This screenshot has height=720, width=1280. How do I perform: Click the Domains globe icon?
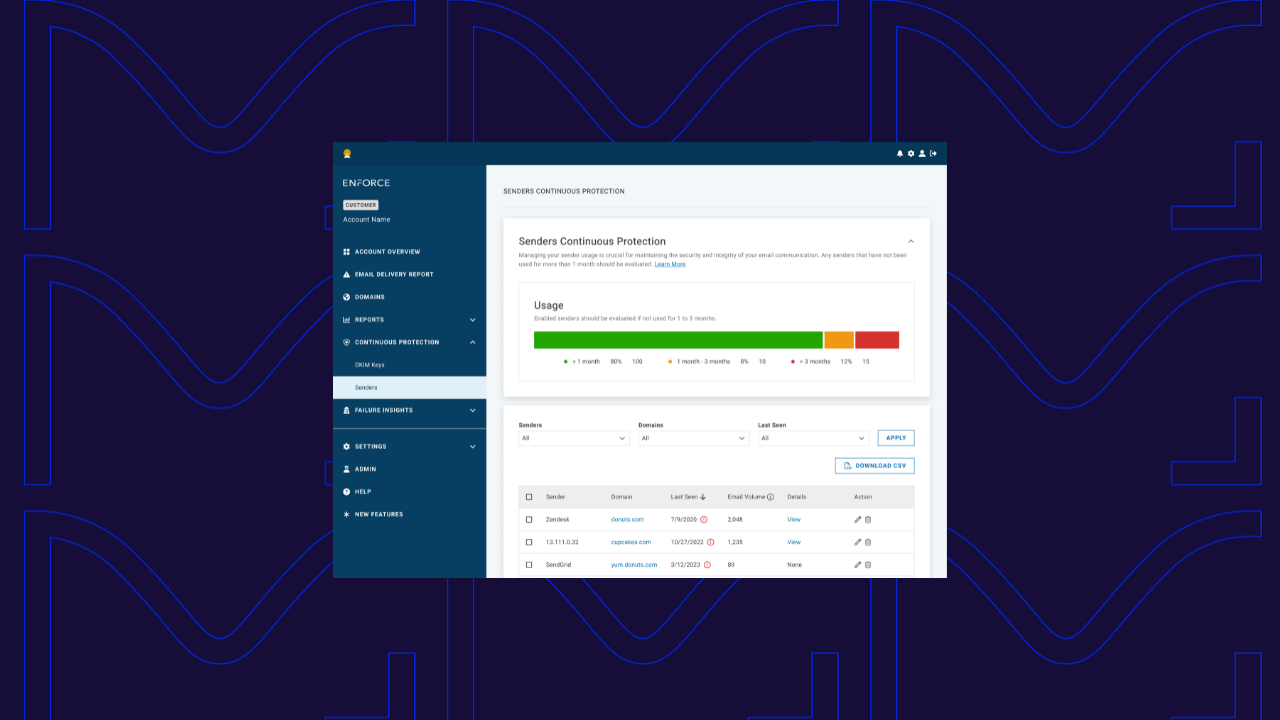pyautogui.click(x=346, y=296)
